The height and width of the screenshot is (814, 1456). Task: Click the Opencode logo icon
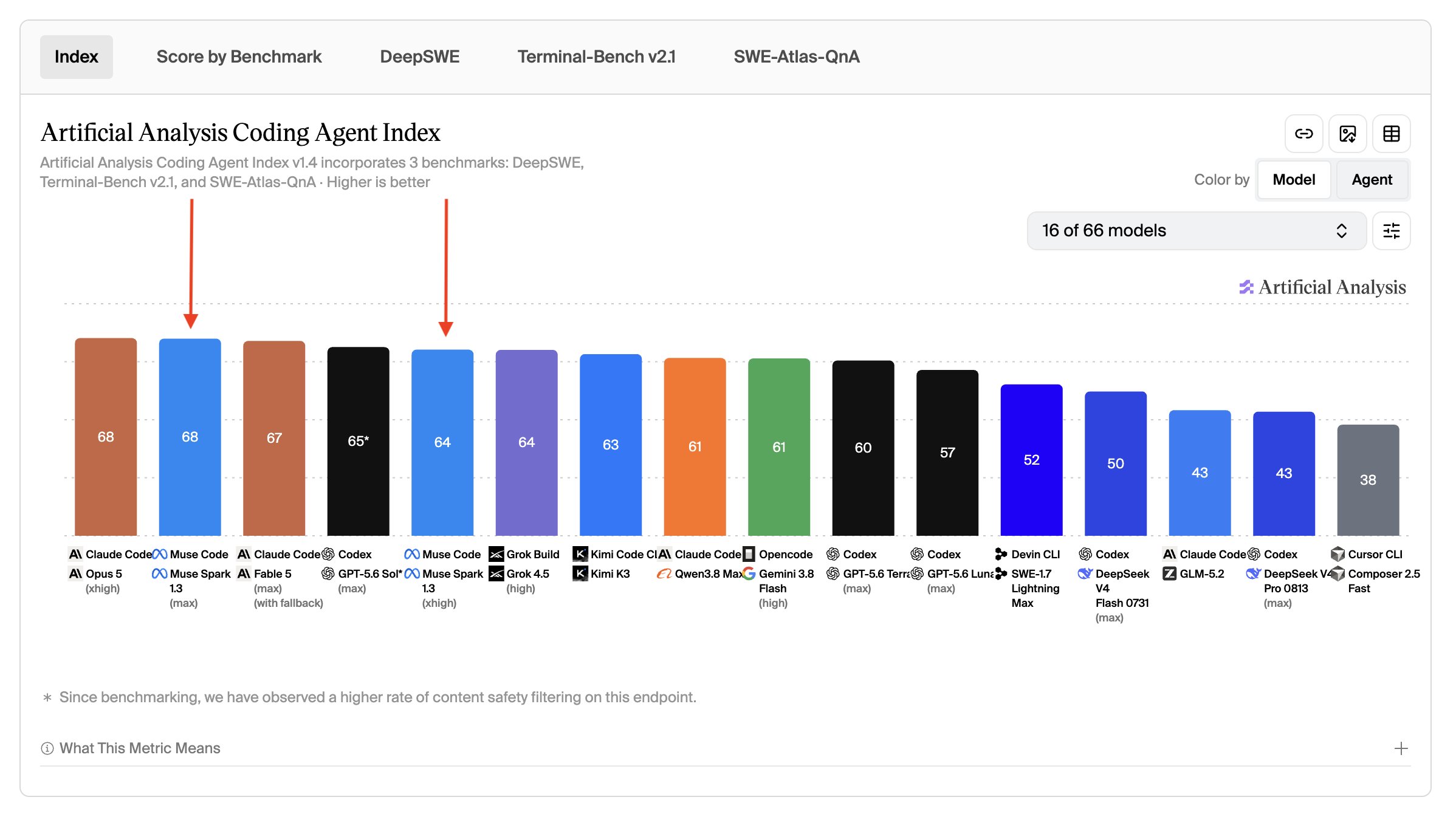point(749,554)
